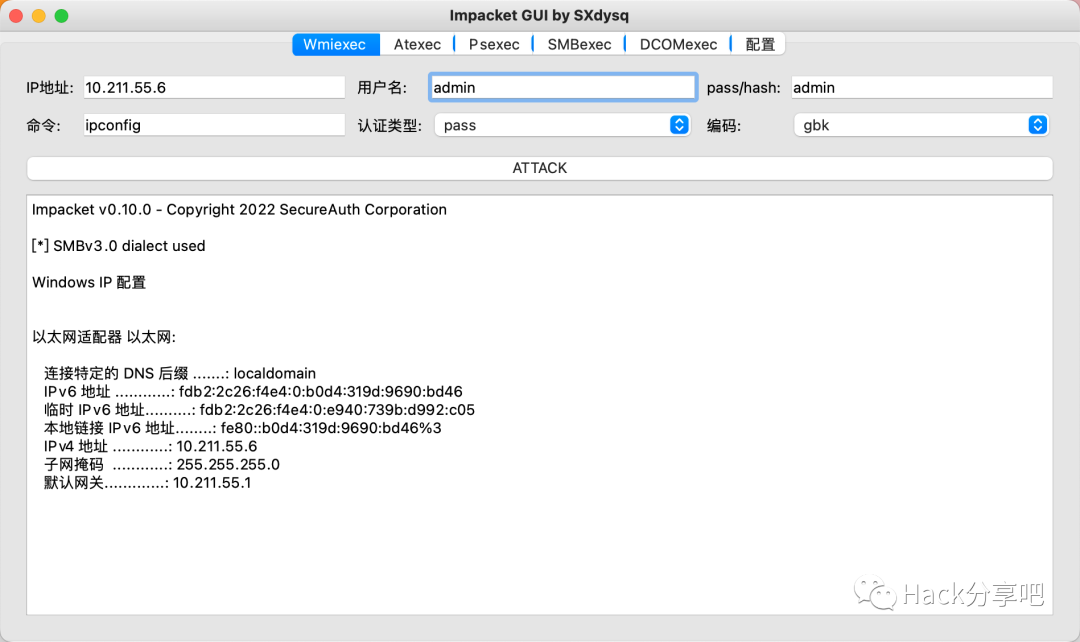Select the currently active Wmiexec tab

click(x=335, y=44)
